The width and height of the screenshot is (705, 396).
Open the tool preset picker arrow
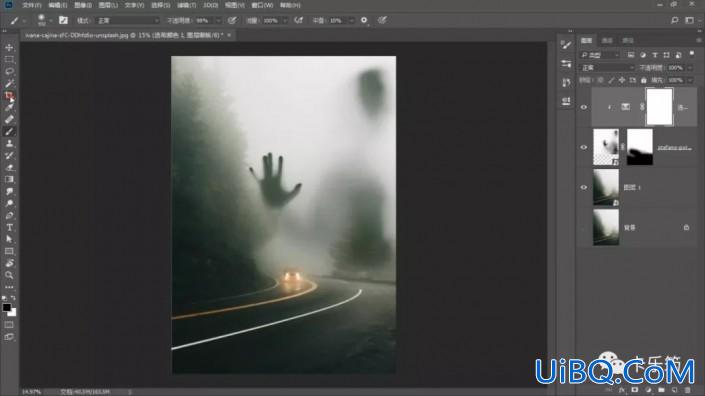(x=24, y=20)
